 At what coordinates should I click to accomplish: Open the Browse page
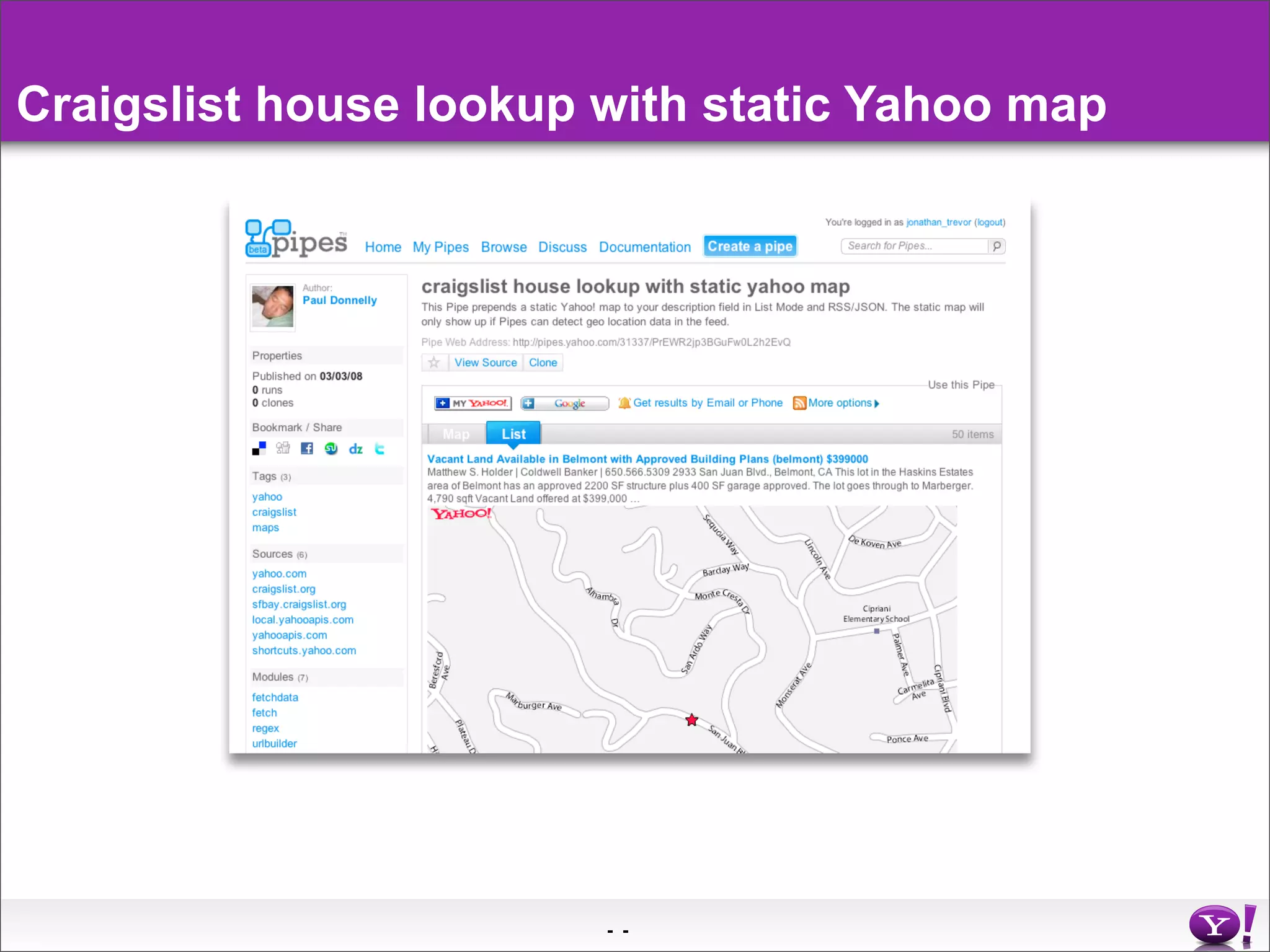(504, 247)
